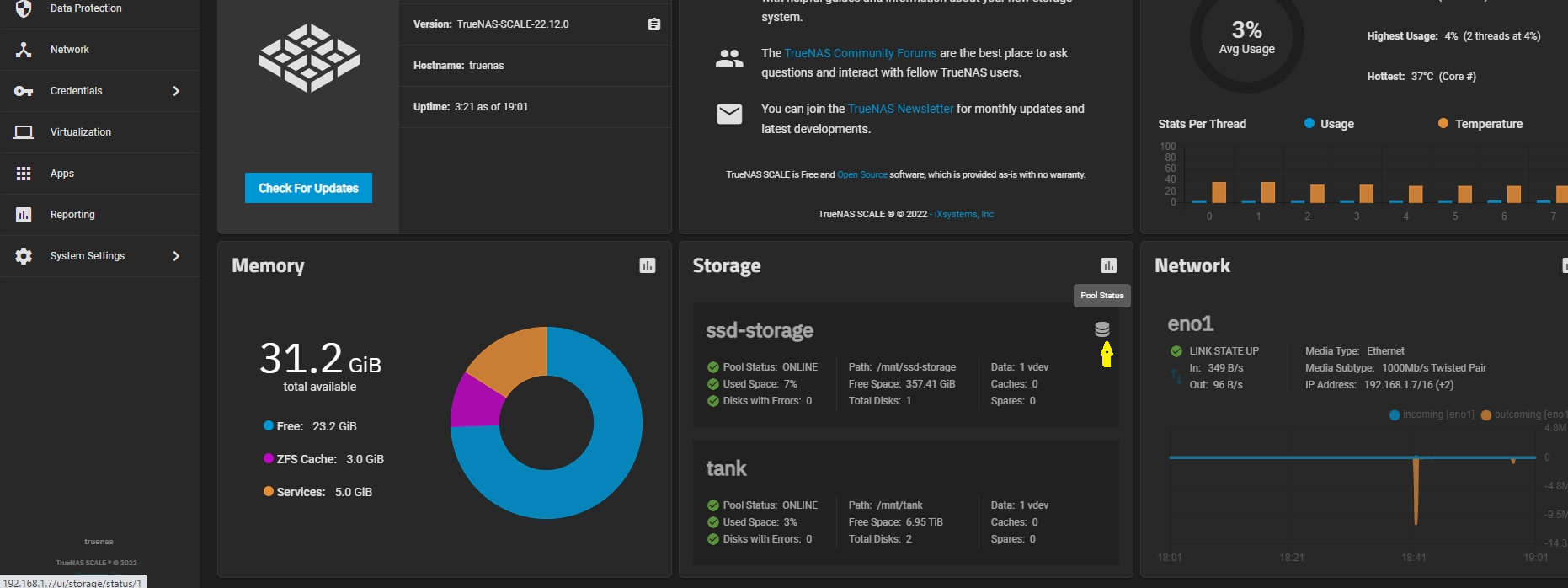
Task: Expand the Credentials submenu chevron
Action: click(176, 91)
